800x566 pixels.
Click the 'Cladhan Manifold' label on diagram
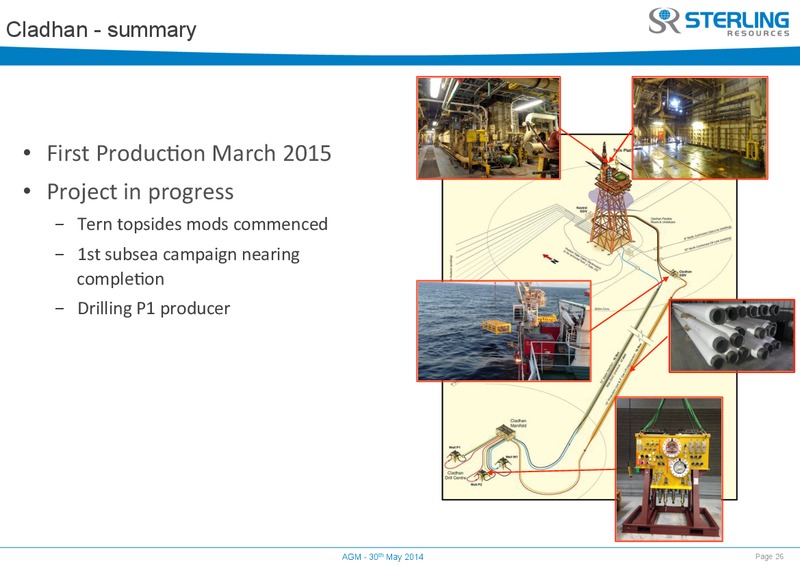(518, 423)
